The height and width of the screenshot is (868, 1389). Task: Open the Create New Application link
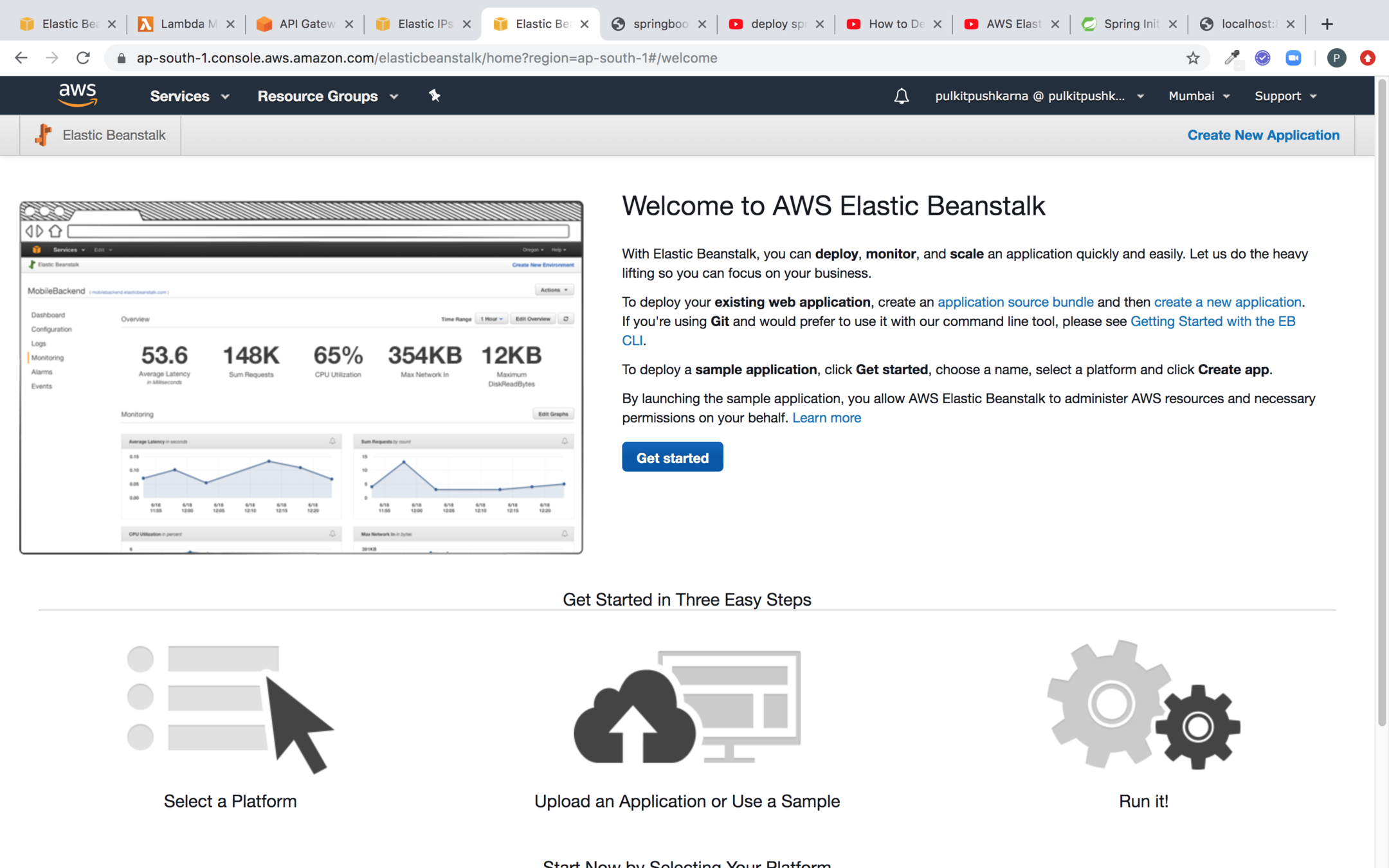point(1263,135)
